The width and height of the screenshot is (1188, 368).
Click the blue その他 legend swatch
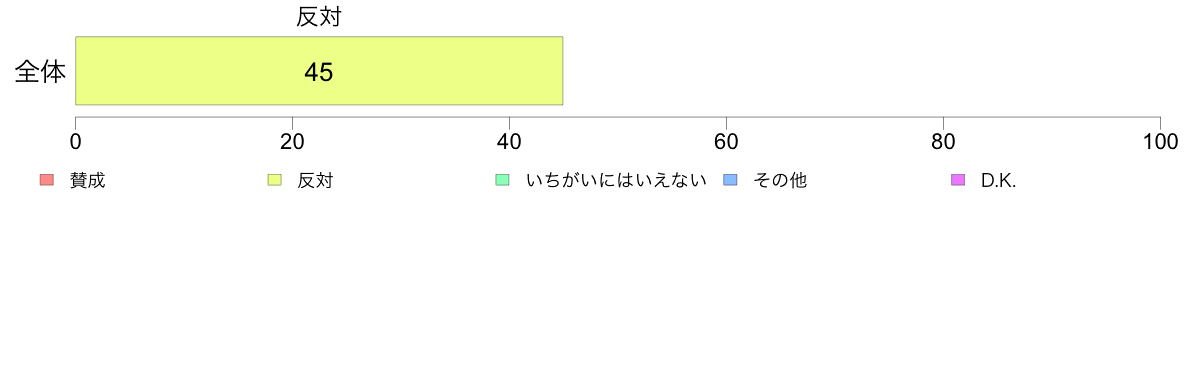click(729, 180)
